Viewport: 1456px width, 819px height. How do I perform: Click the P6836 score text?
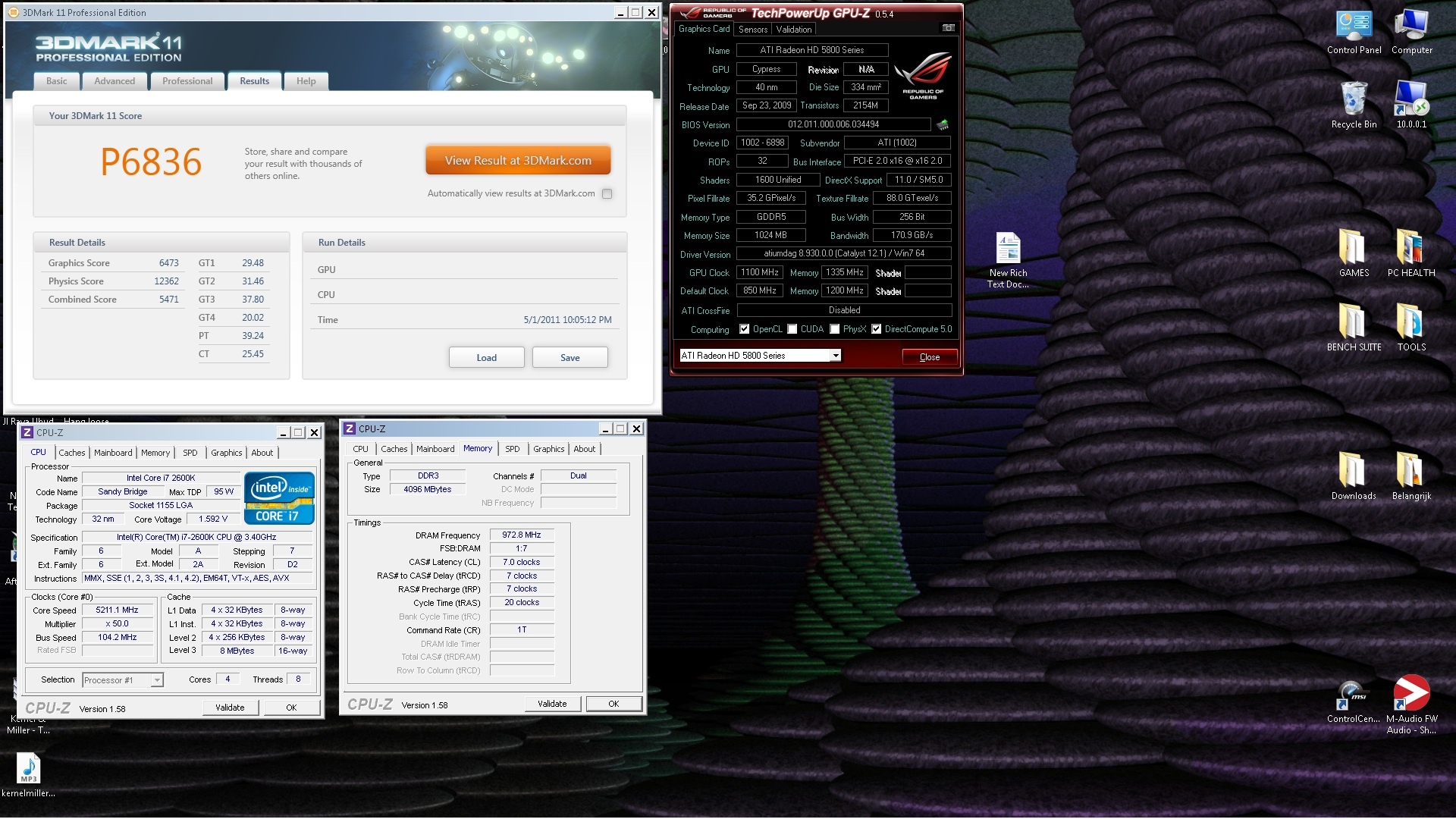151,162
